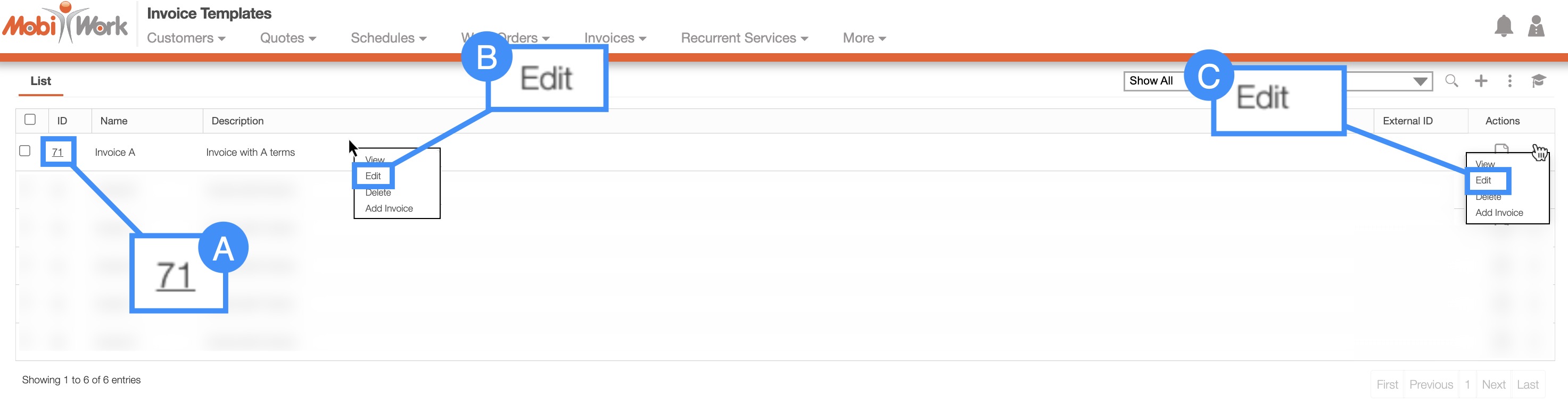Switch to the List tab
The width and height of the screenshot is (1568, 403).
pyautogui.click(x=40, y=81)
